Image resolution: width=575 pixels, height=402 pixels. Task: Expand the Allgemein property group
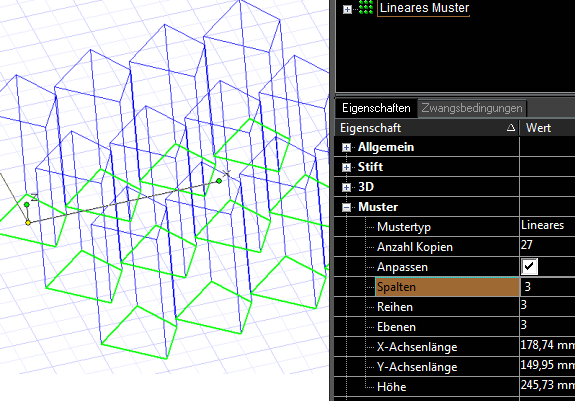point(346,147)
